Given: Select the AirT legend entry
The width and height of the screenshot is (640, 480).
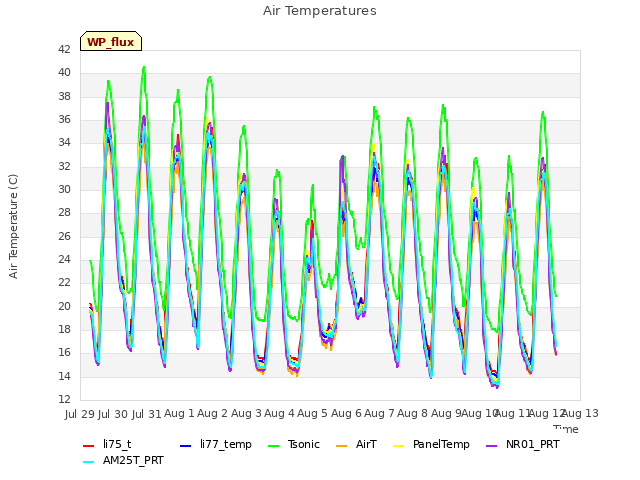Looking at the screenshot, I should pos(356,444).
